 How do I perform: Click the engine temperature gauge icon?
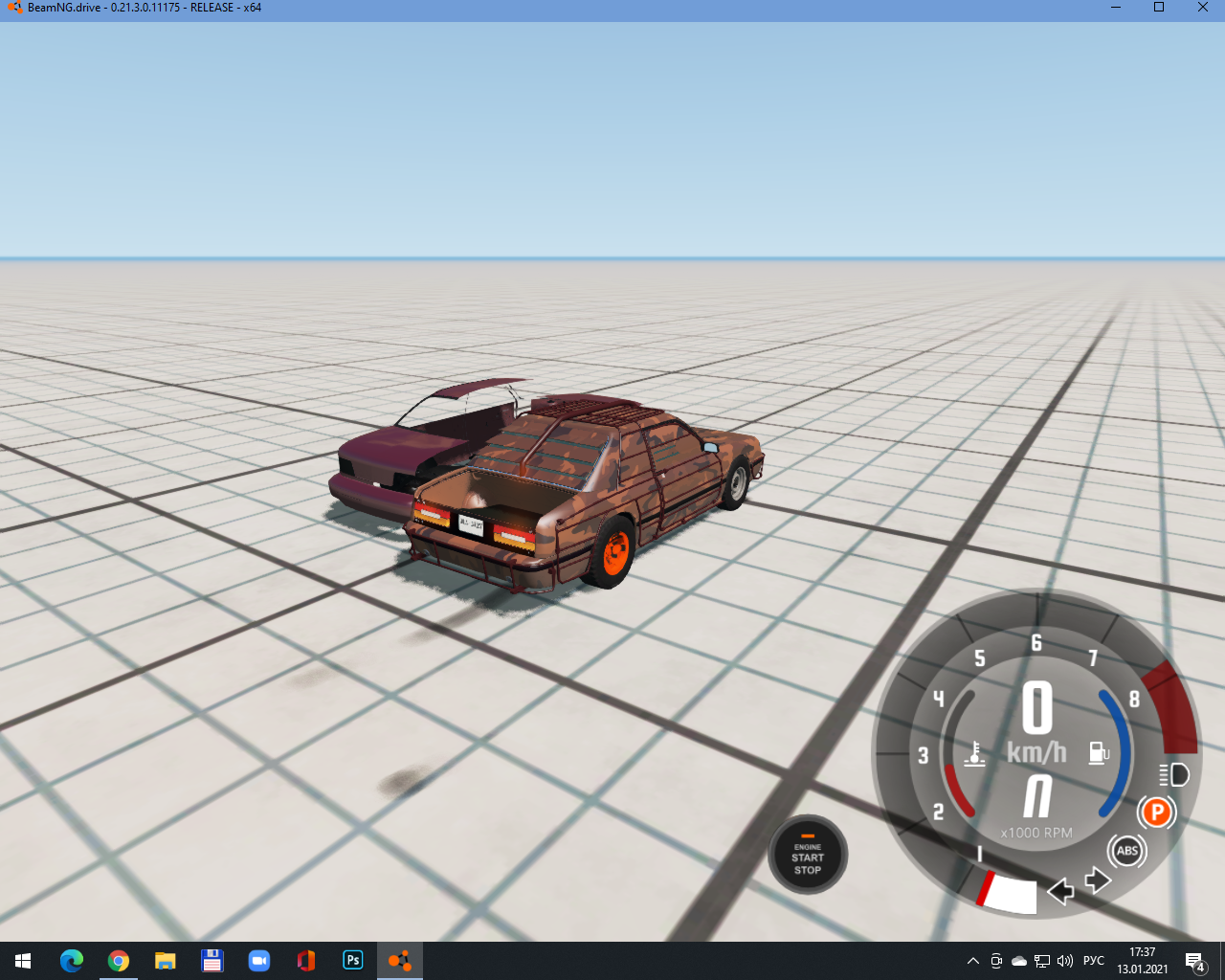pyautogui.click(x=974, y=754)
